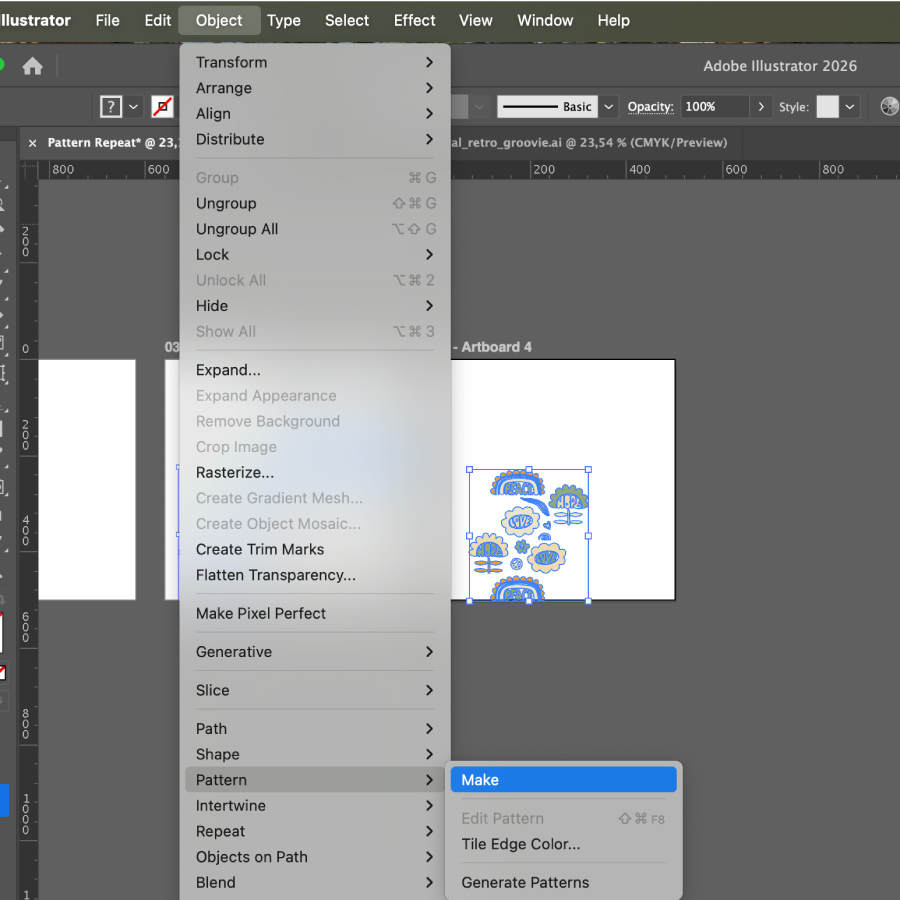Image resolution: width=900 pixels, height=900 pixels.
Task: Expand the opacity slider arrow
Action: click(761, 107)
